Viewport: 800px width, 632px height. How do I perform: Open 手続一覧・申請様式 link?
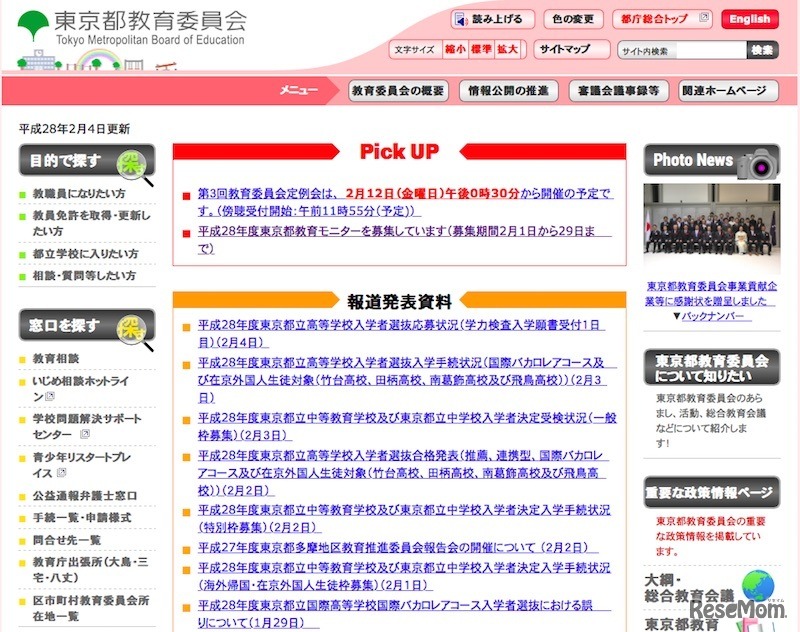82,518
